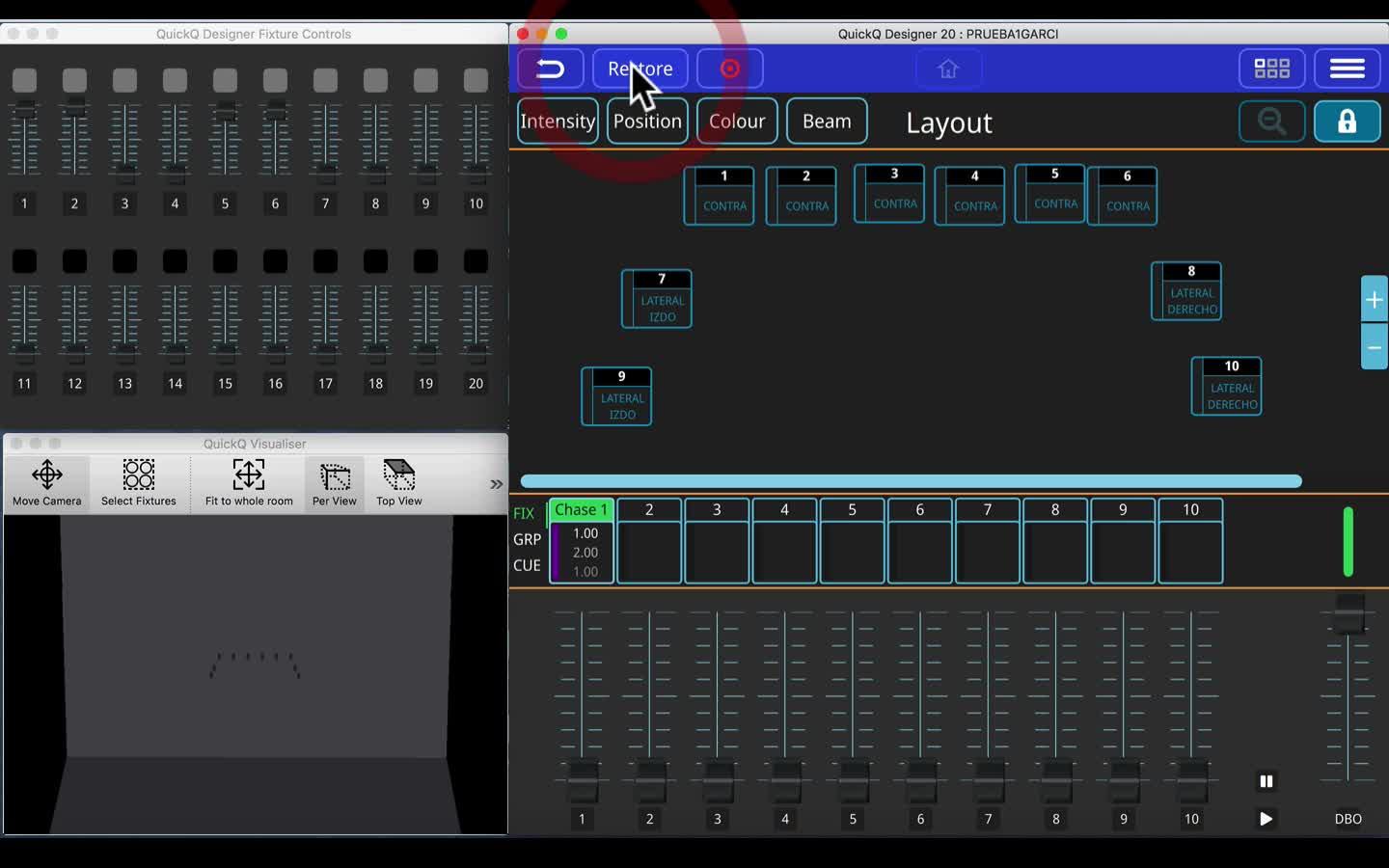Click fixture fader 13 in Fixture Controls
Viewport: 1389px width, 868px height.
124,353
